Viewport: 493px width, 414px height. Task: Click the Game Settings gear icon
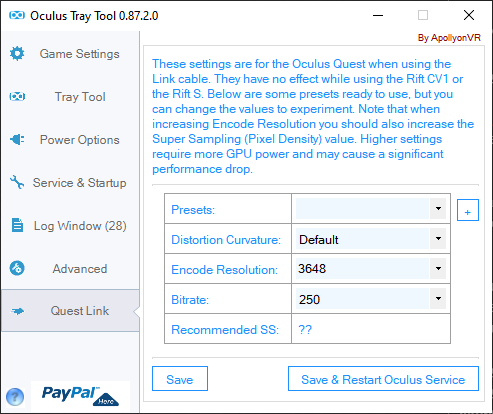point(17,54)
